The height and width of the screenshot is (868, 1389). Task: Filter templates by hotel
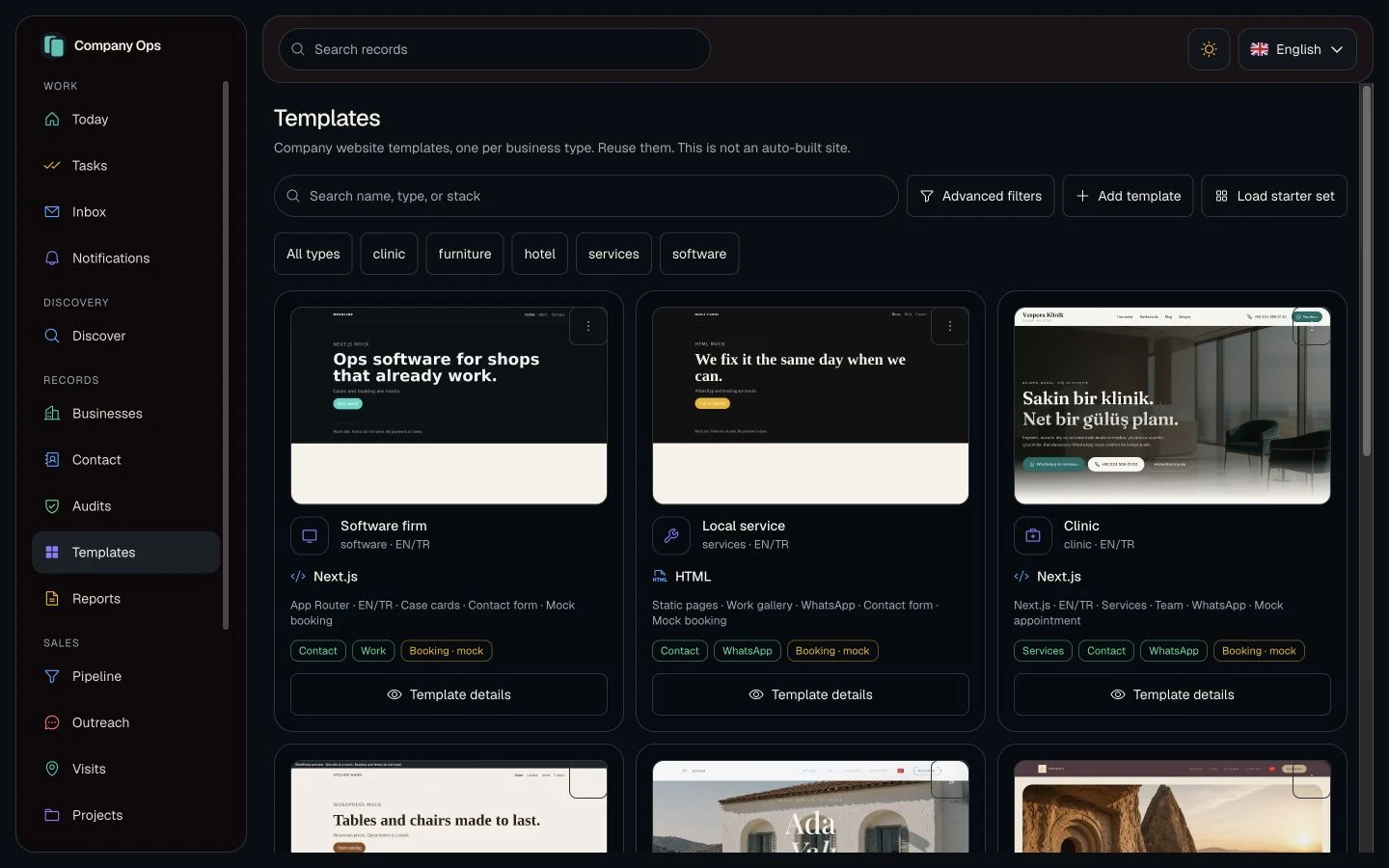[540, 254]
